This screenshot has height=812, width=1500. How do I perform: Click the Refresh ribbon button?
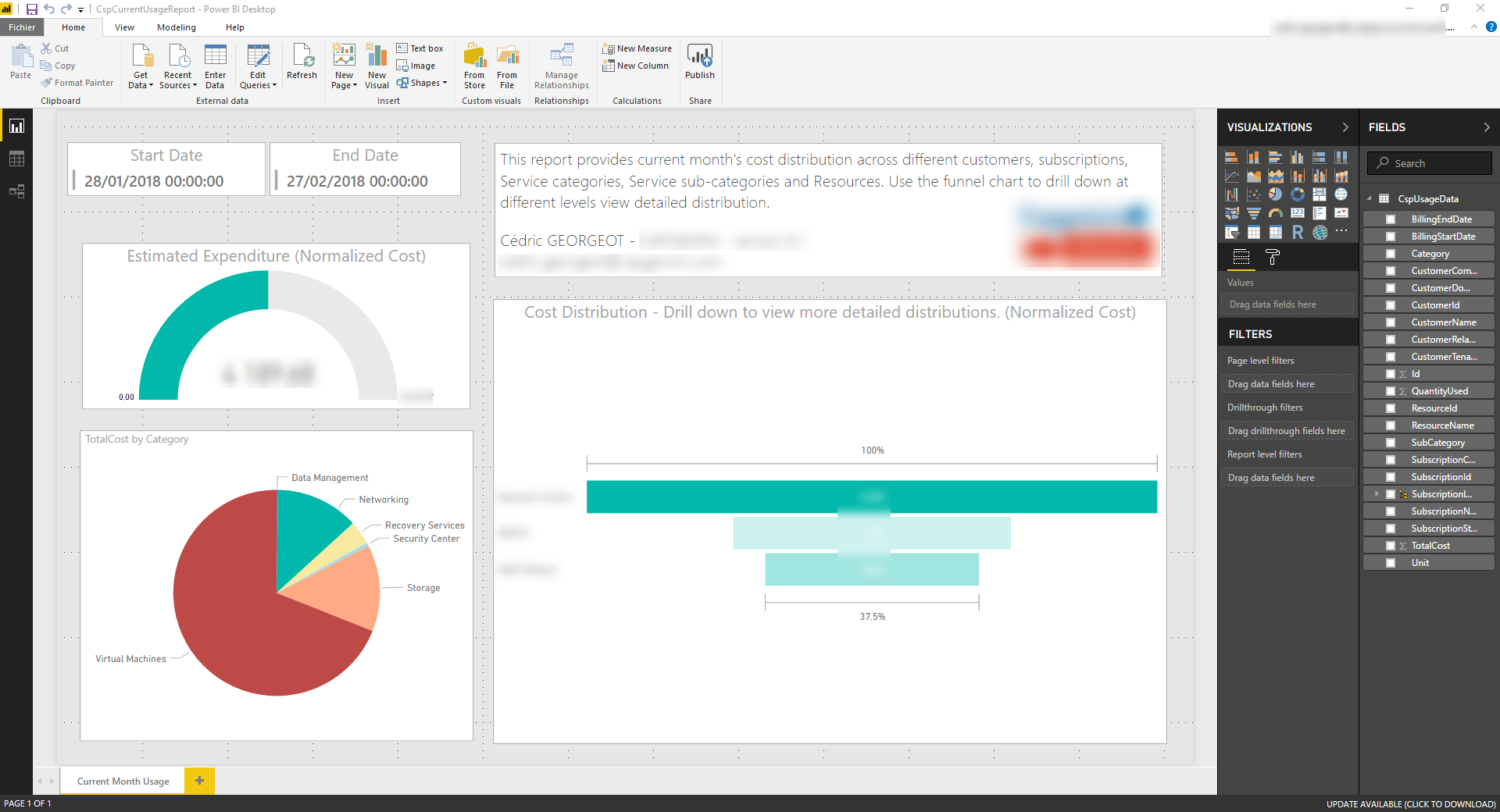(x=302, y=62)
